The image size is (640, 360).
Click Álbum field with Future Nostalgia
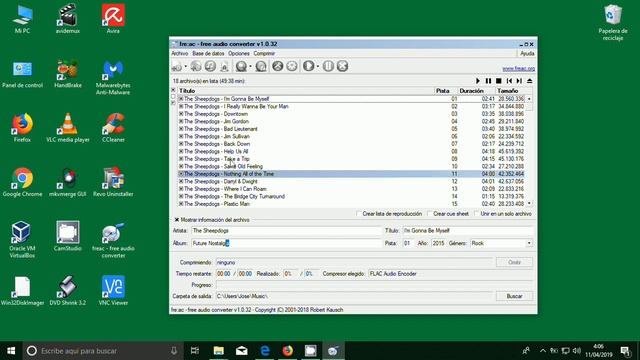coord(286,243)
